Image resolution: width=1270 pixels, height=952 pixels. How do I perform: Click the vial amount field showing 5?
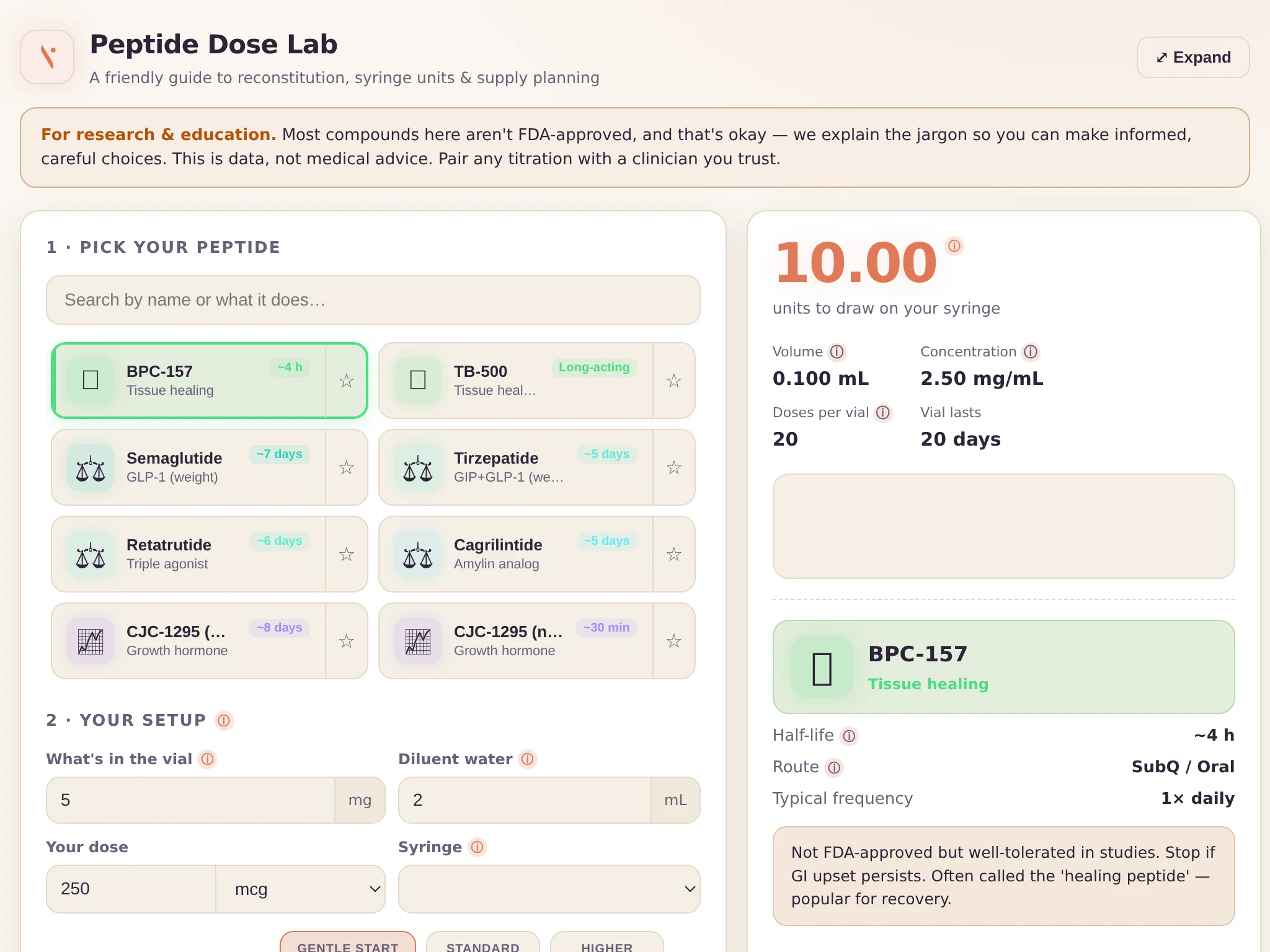tap(191, 800)
